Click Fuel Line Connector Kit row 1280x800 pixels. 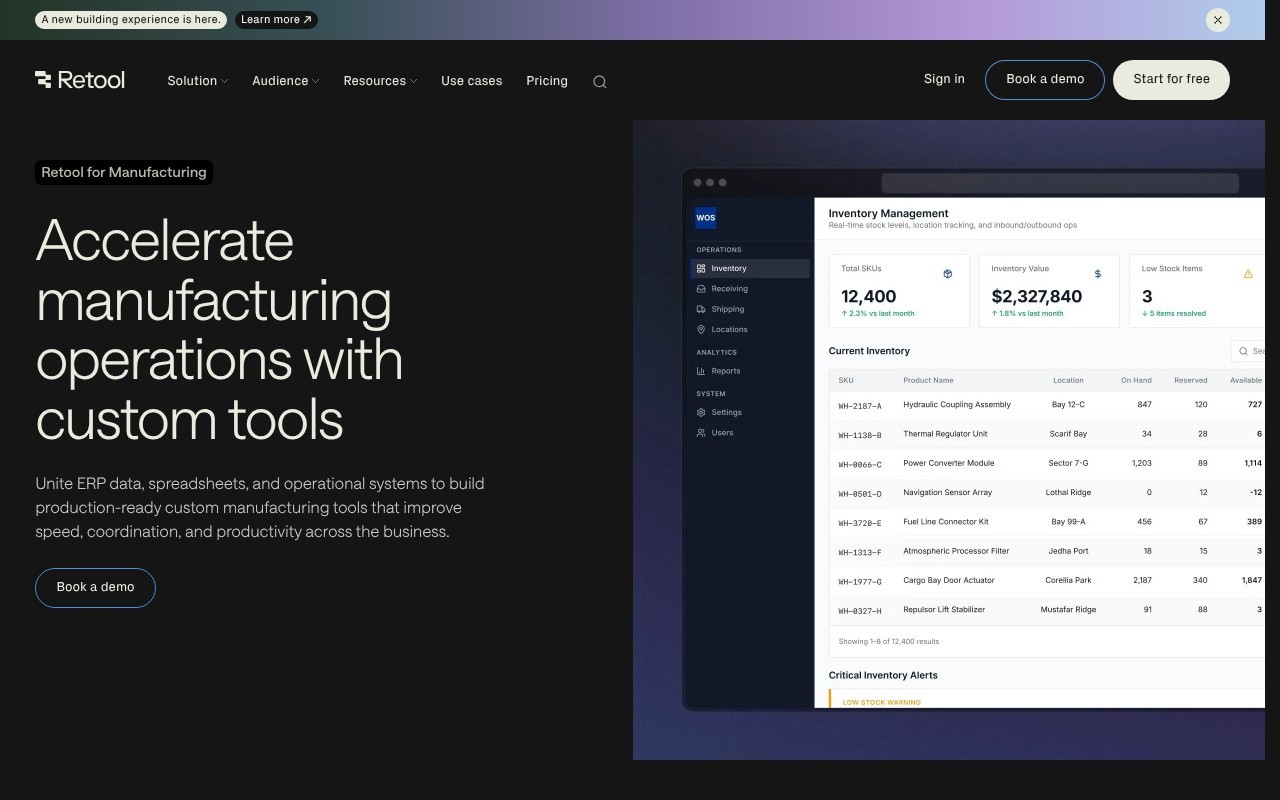[x=1047, y=521]
